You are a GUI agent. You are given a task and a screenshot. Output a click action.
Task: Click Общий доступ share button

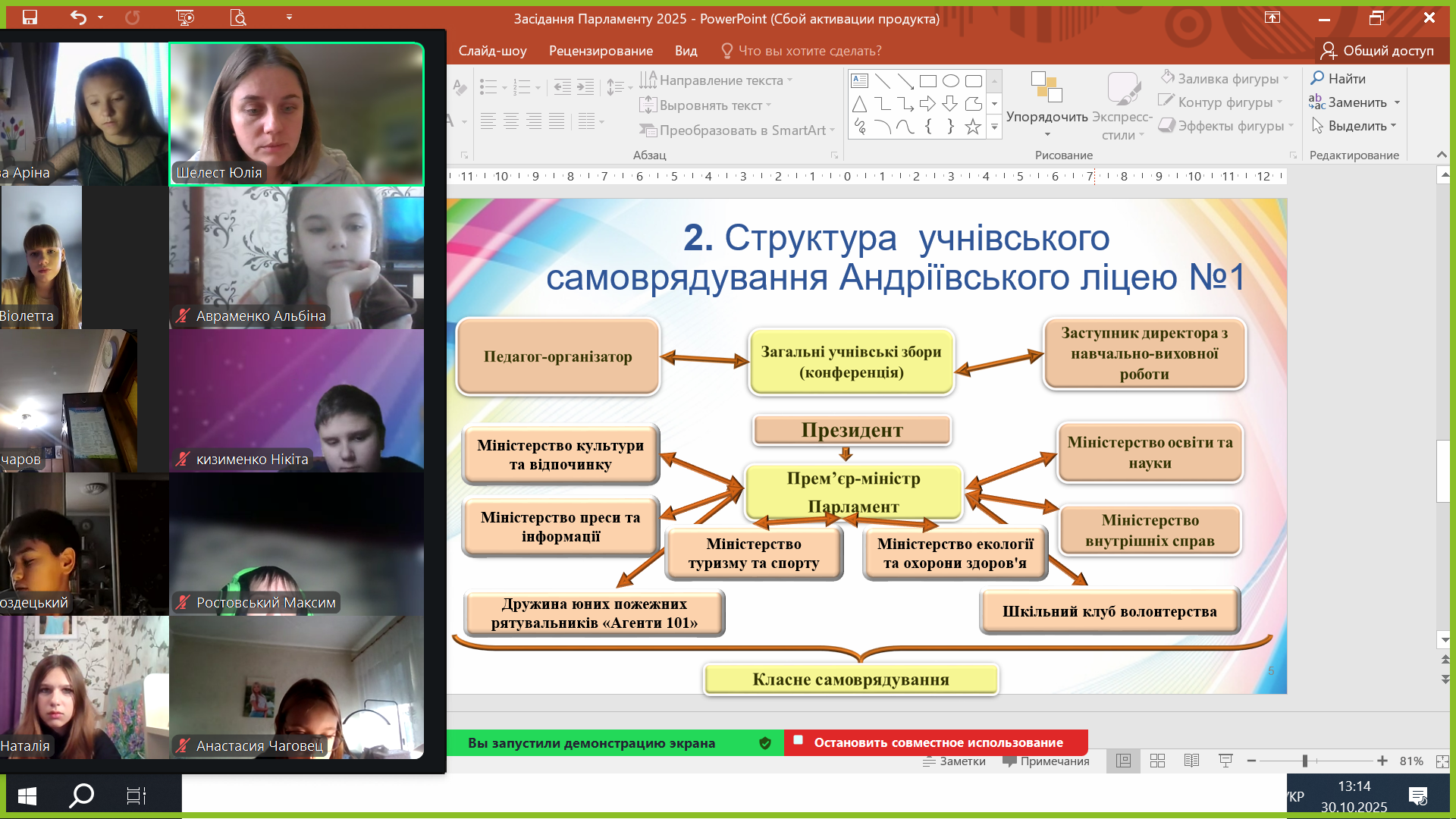(1377, 51)
